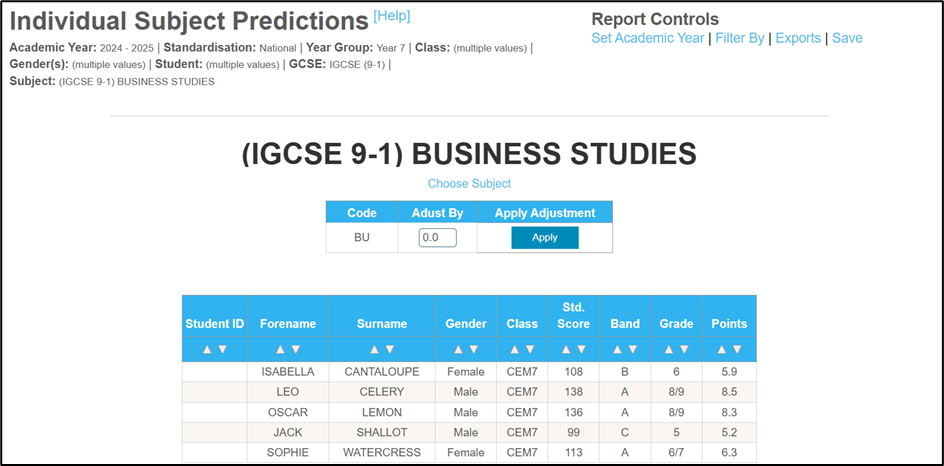Sort Points column ascending arrow
The height and width of the screenshot is (466, 944).
point(721,349)
